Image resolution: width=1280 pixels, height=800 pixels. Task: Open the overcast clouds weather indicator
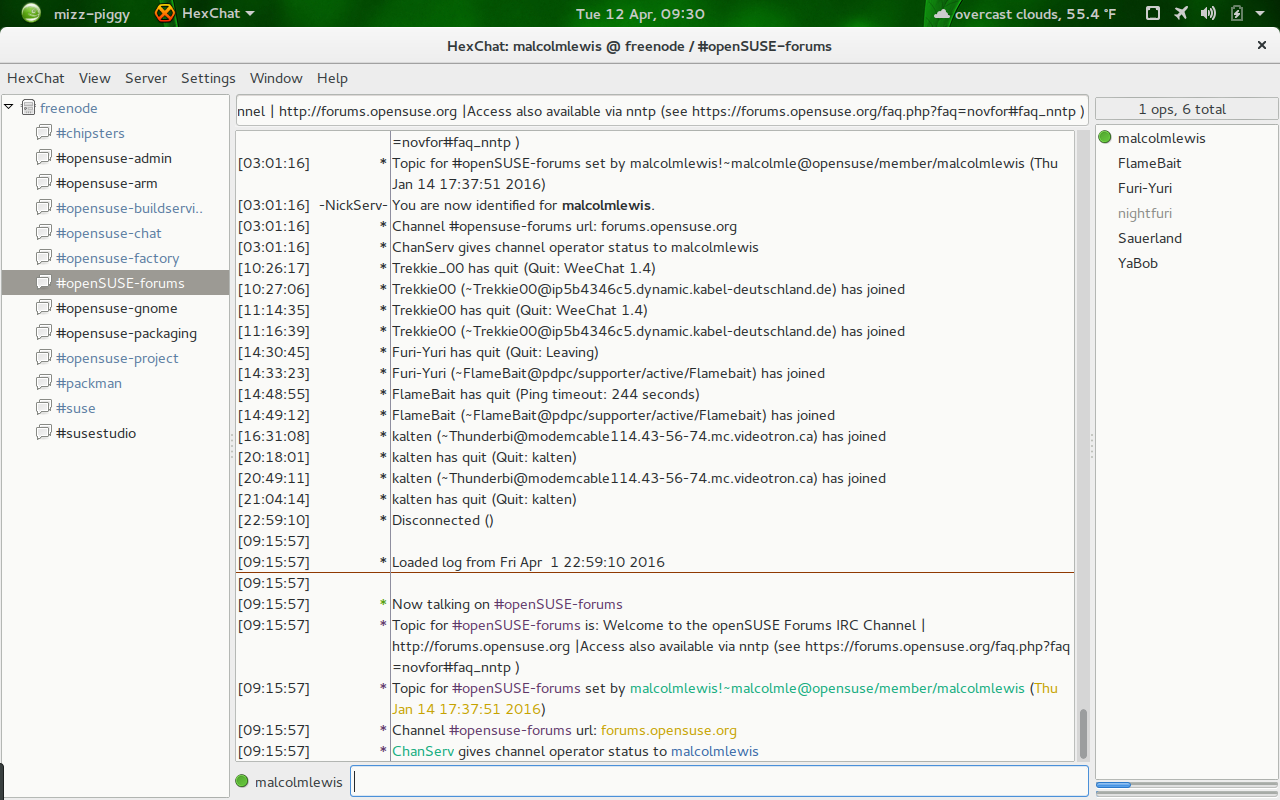tap(1025, 14)
